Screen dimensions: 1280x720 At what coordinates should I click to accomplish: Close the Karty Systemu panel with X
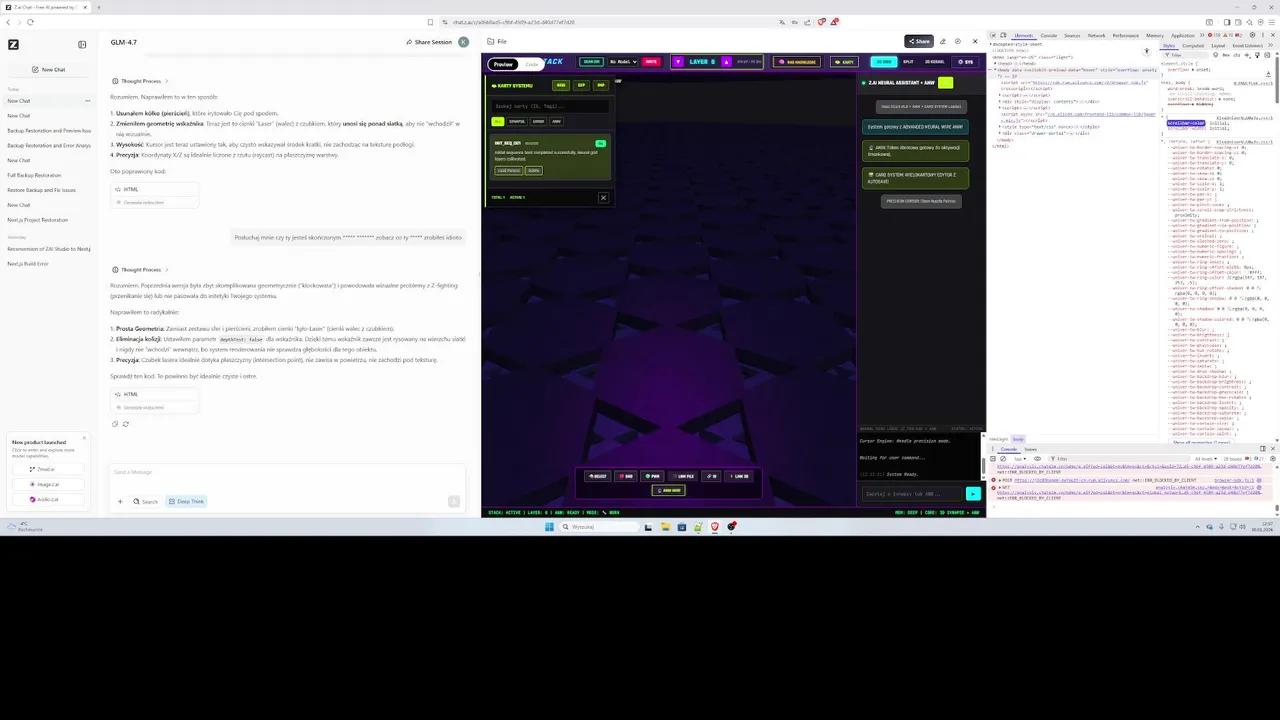point(603,197)
